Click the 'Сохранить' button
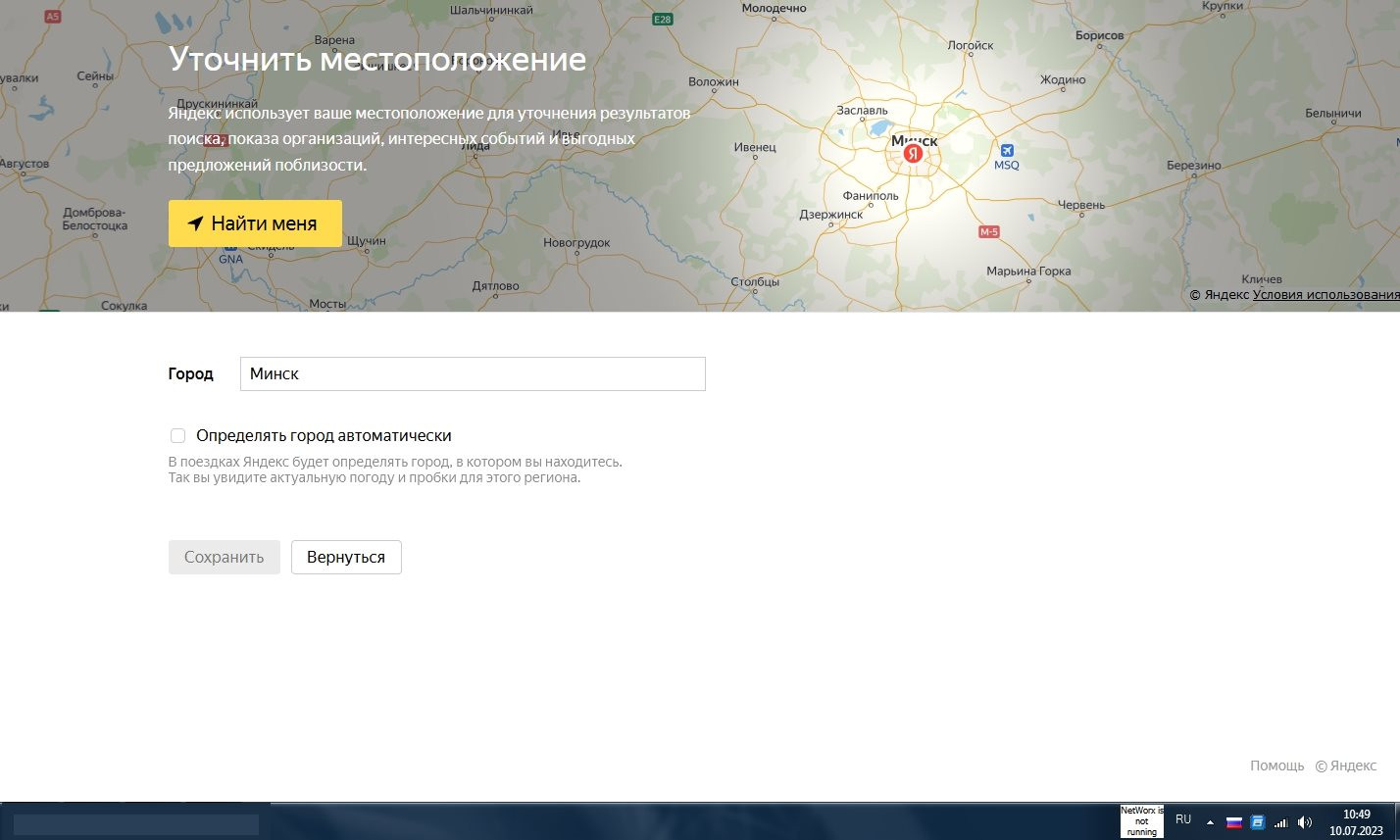Screen dimensions: 1400x840 click(x=225, y=557)
